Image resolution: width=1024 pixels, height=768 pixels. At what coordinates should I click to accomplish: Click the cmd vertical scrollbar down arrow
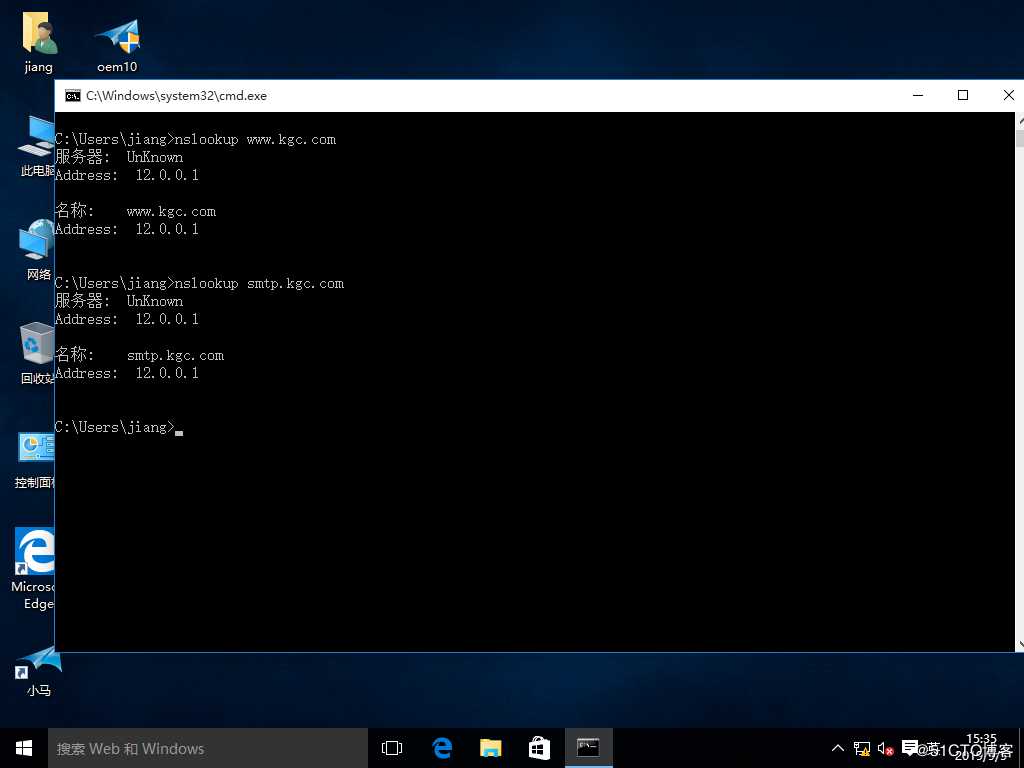pyautogui.click(x=1020, y=645)
